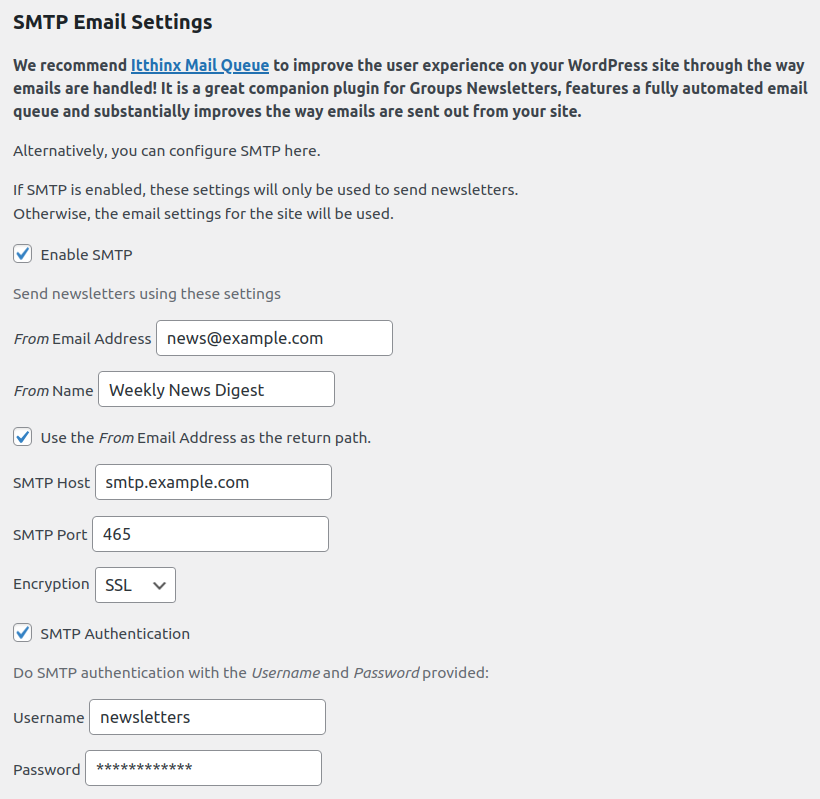Click into the SMTP Port field
Viewport: 820px width, 799px height.
(x=210, y=534)
